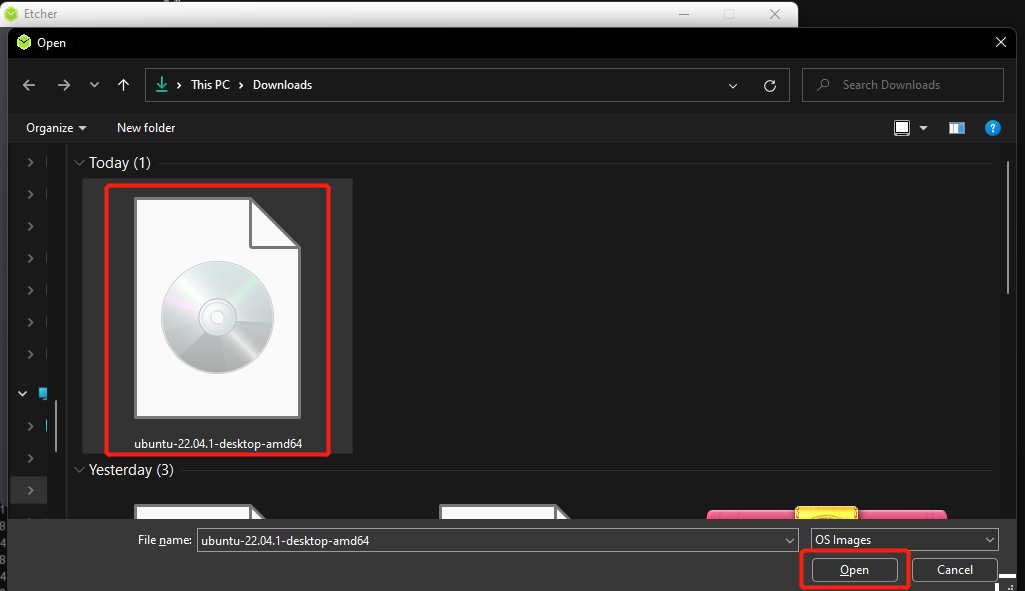The image size is (1025, 591).
Task: Refresh the Downloads folder view
Action: [770, 86]
